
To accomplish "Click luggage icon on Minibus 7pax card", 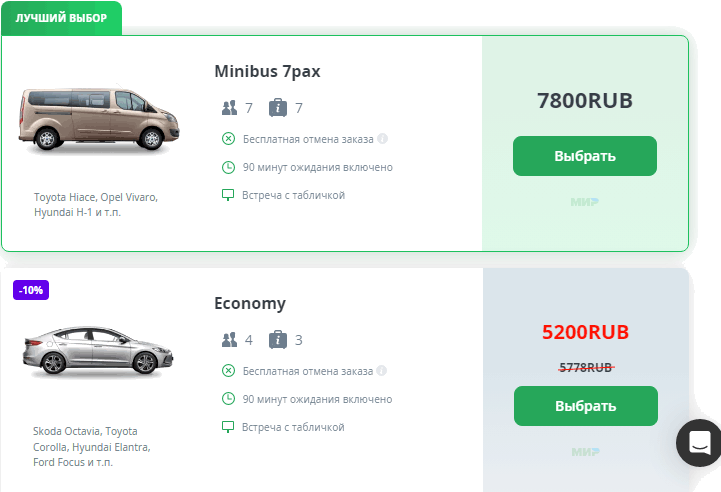I will (278, 107).
